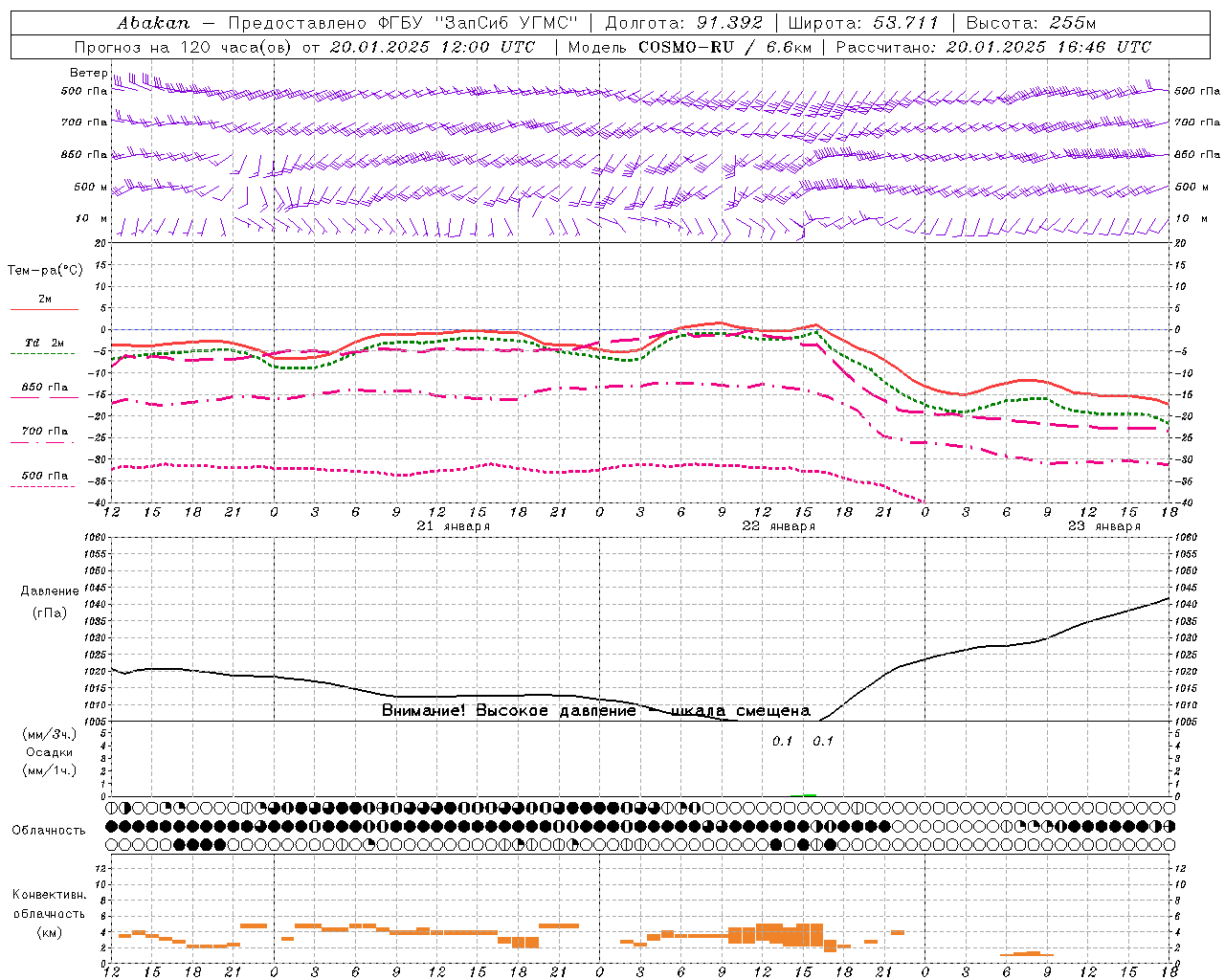Click the 'Облачность' cloud cover label
The height and width of the screenshot is (980, 1225).
tap(49, 830)
